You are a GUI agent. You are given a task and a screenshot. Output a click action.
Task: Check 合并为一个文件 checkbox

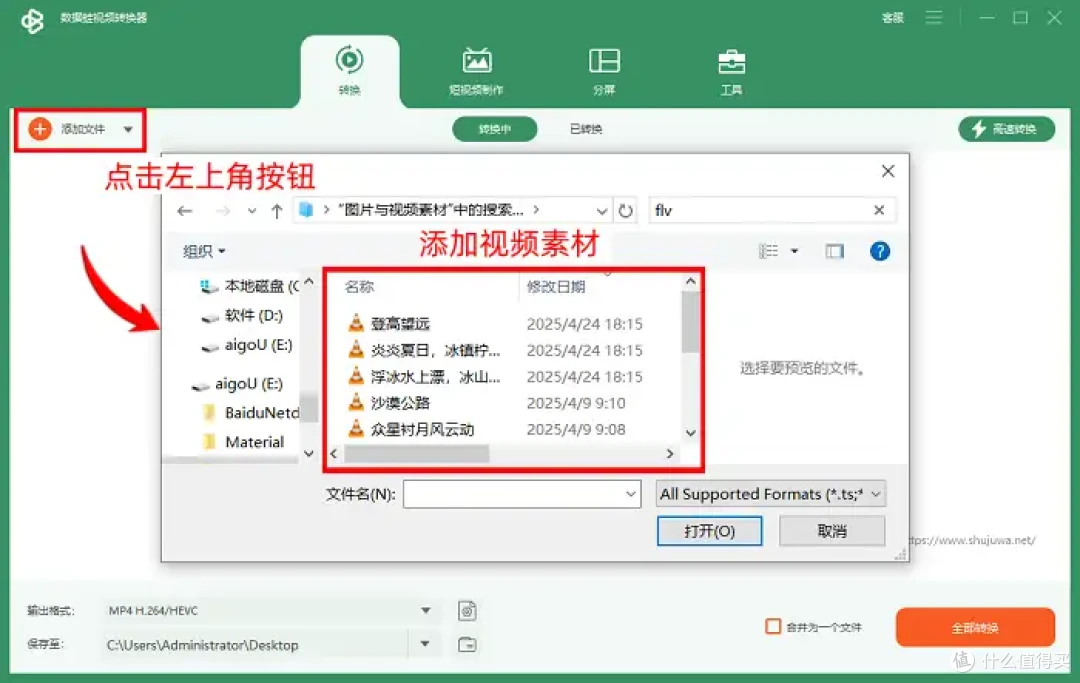coord(773,627)
